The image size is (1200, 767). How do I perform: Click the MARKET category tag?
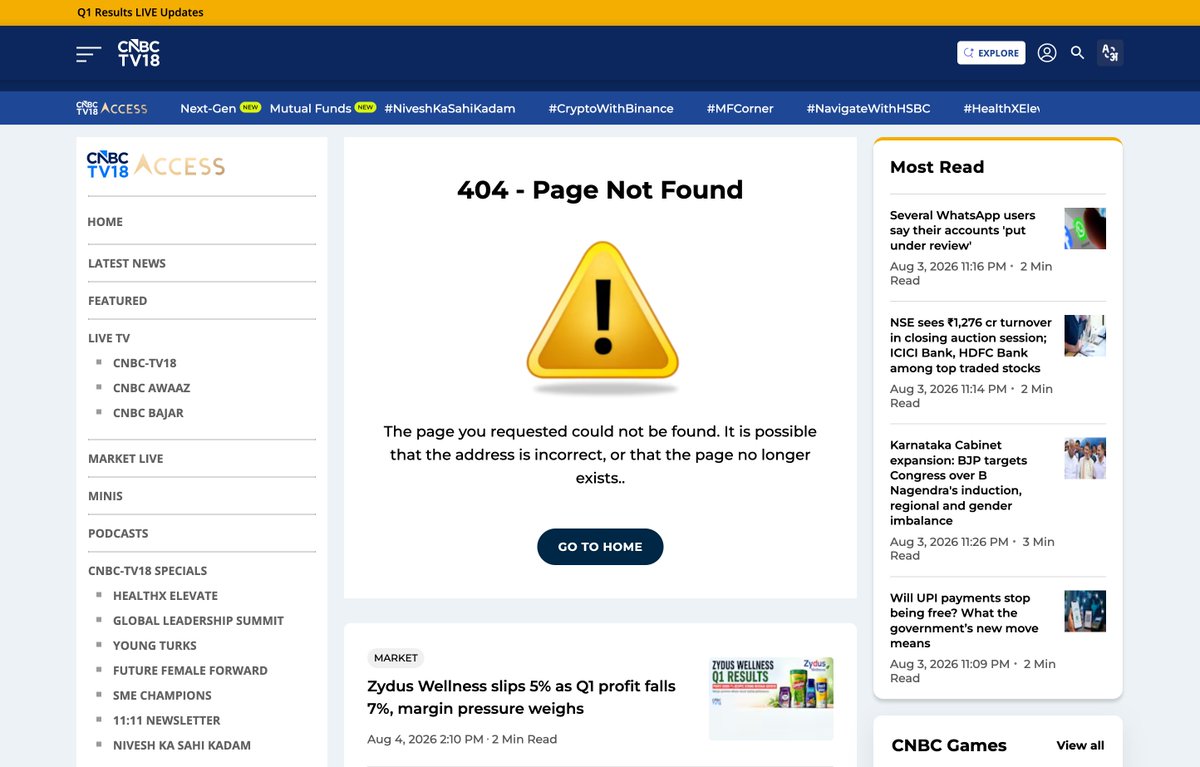[x=395, y=658]
